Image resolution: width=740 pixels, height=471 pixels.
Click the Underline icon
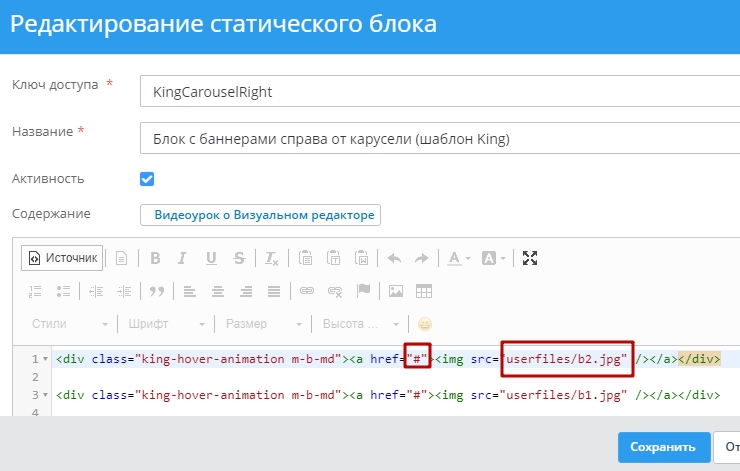point(211,258)
